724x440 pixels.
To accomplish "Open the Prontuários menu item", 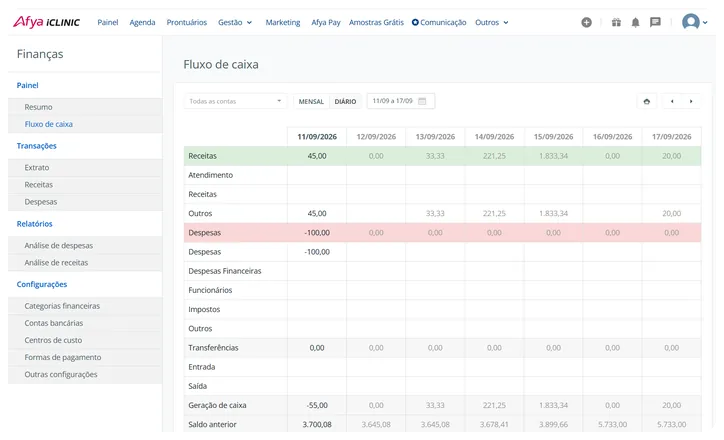I will pos(187,22).
